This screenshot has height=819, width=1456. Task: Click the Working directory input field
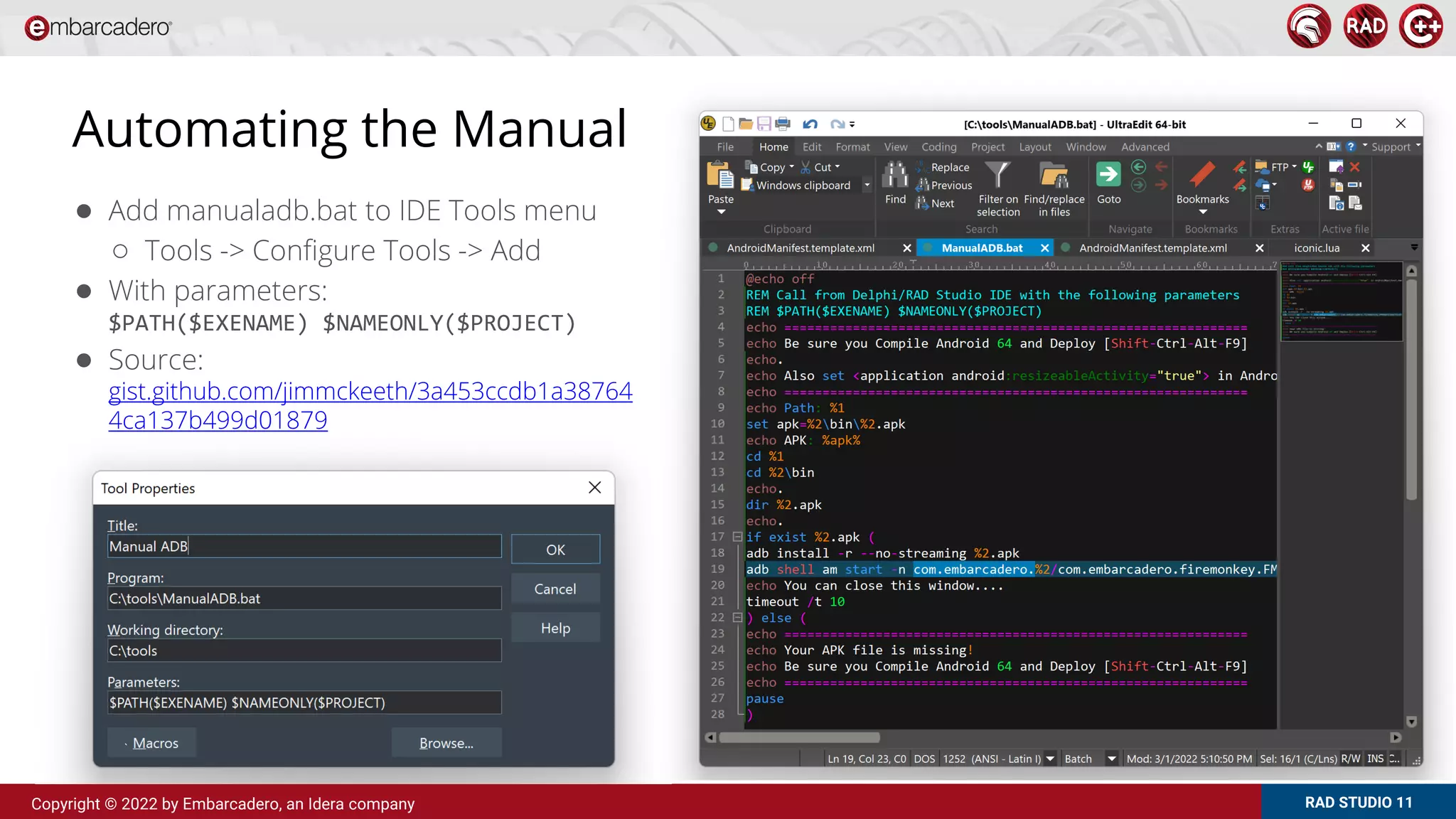point(304,651)
